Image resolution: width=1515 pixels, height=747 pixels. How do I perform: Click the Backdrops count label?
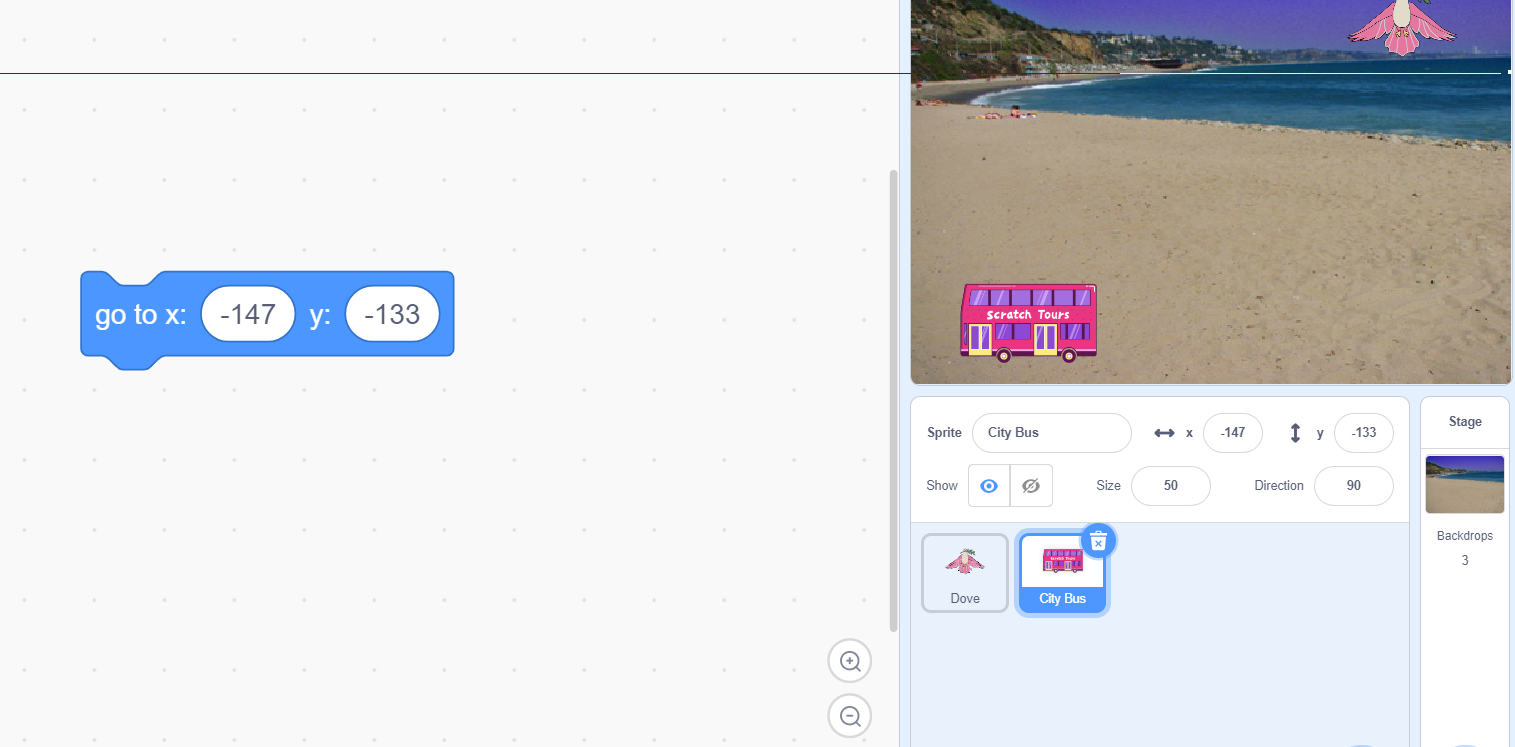[x=1465, y=536]
